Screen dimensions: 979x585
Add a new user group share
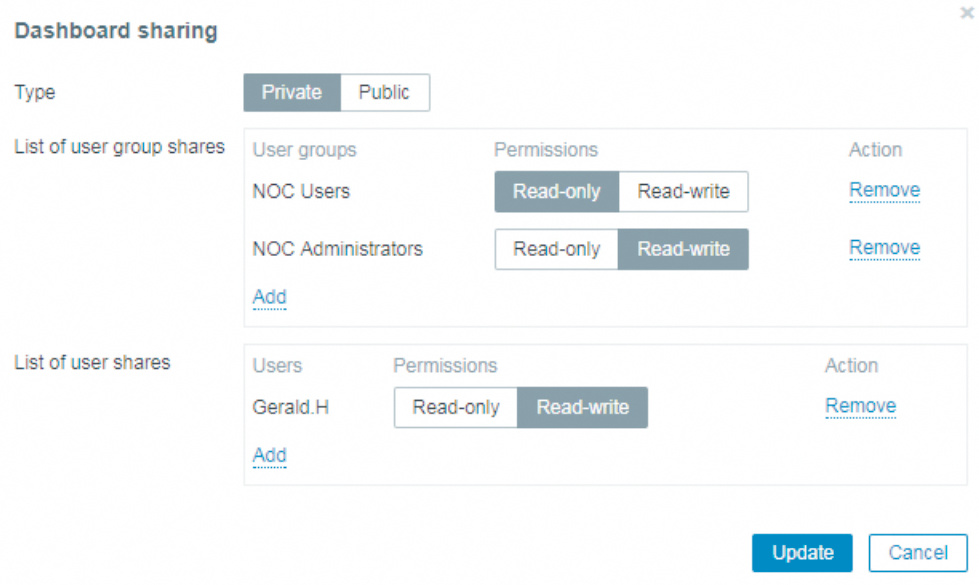tap(269, 297)
